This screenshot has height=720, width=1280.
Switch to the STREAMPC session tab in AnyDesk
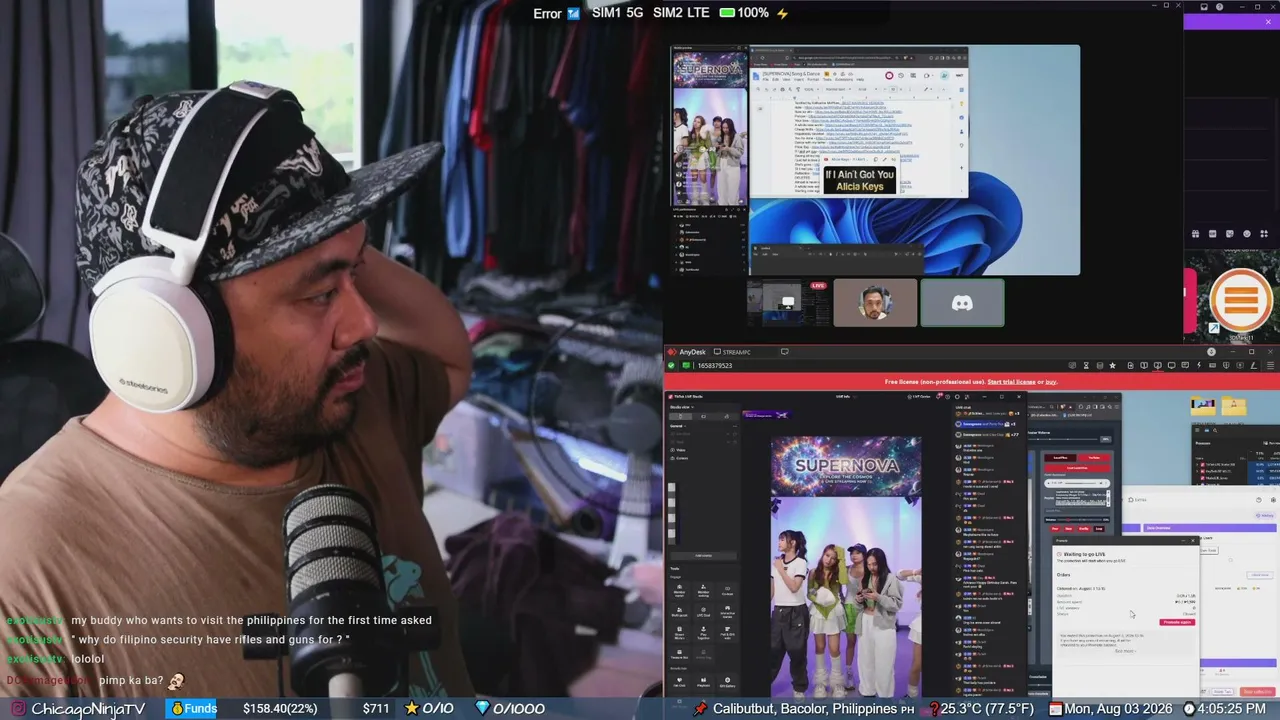click(732, 352)
